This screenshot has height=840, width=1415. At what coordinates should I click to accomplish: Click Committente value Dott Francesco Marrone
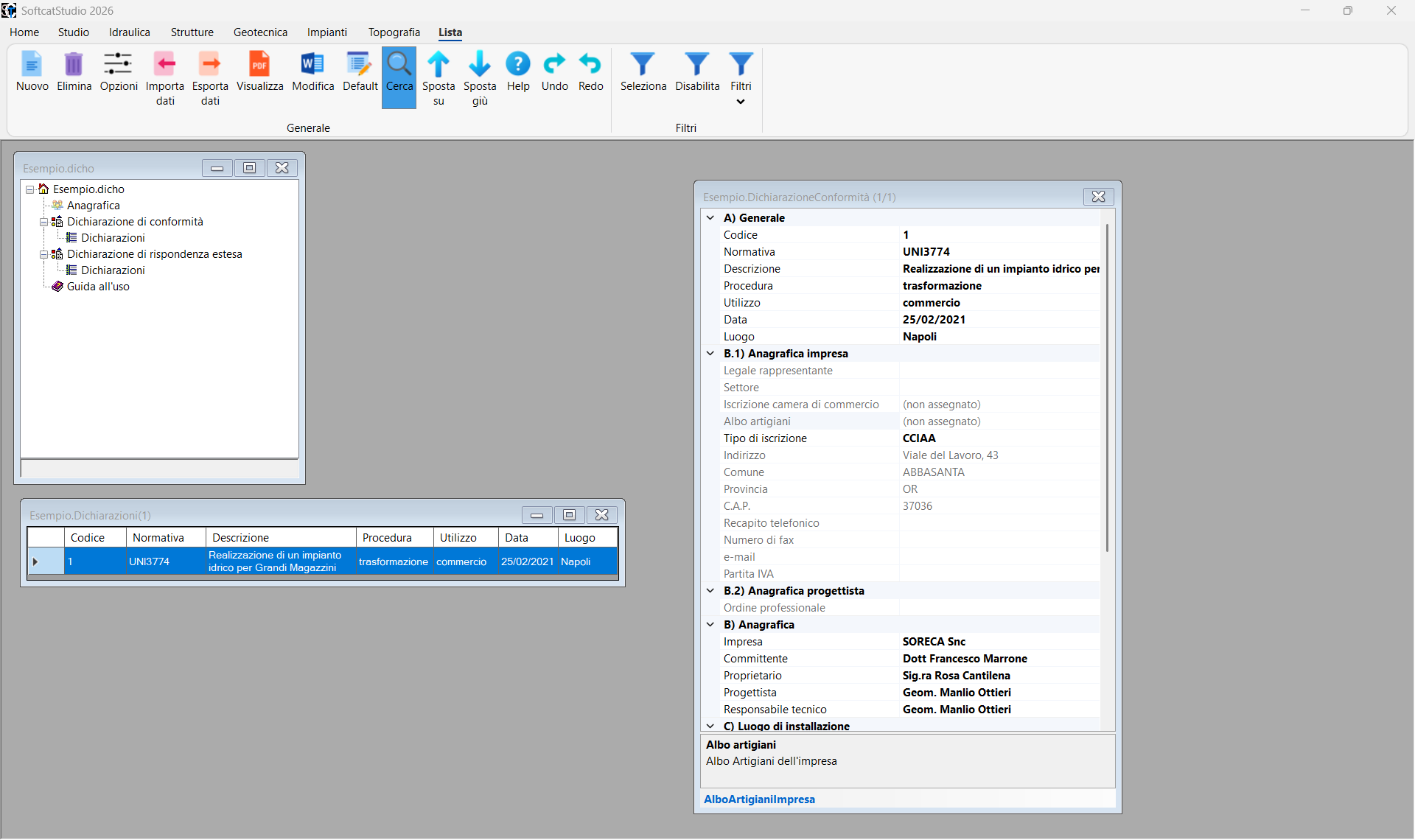[x=965, y=659]
